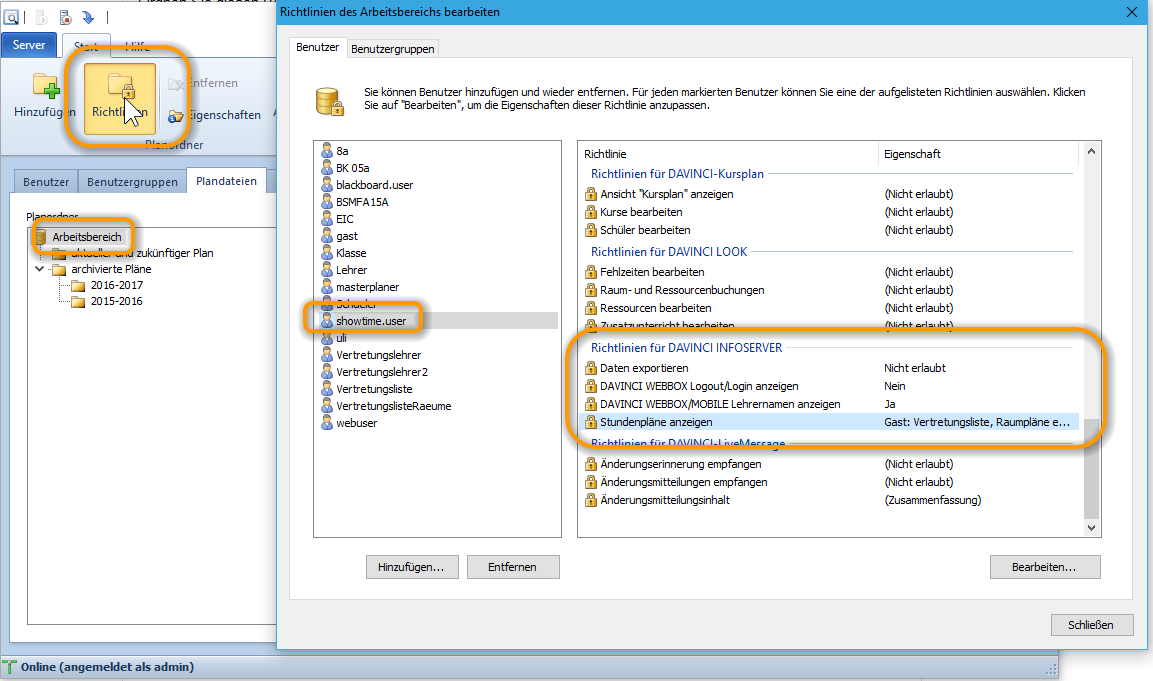Collapse the archivierte Pläne tree node
Image resolution: width=1153 pixels, height=681 pixels.
point(40,269)
